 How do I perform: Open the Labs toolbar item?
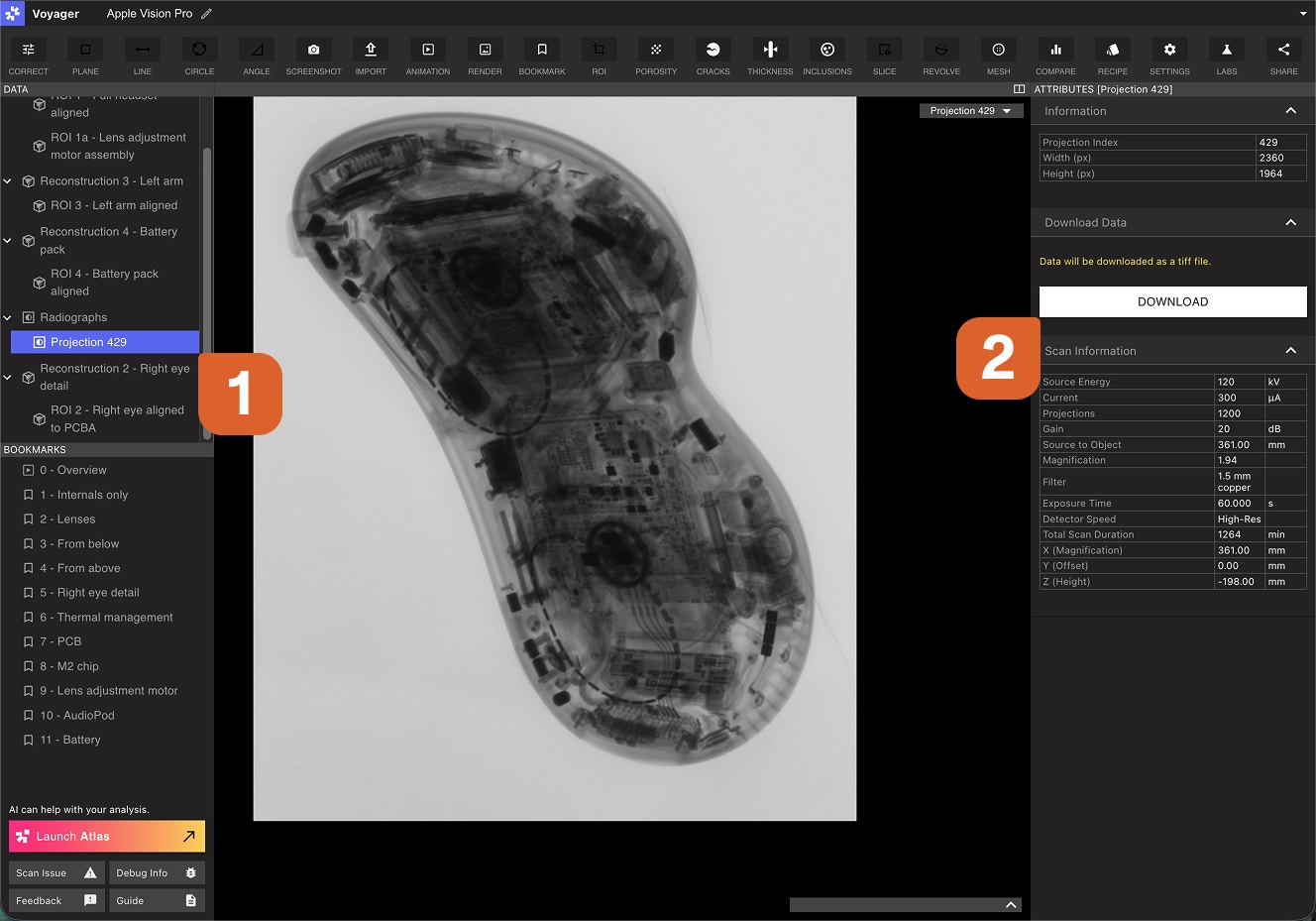(x=1226, y=51)
